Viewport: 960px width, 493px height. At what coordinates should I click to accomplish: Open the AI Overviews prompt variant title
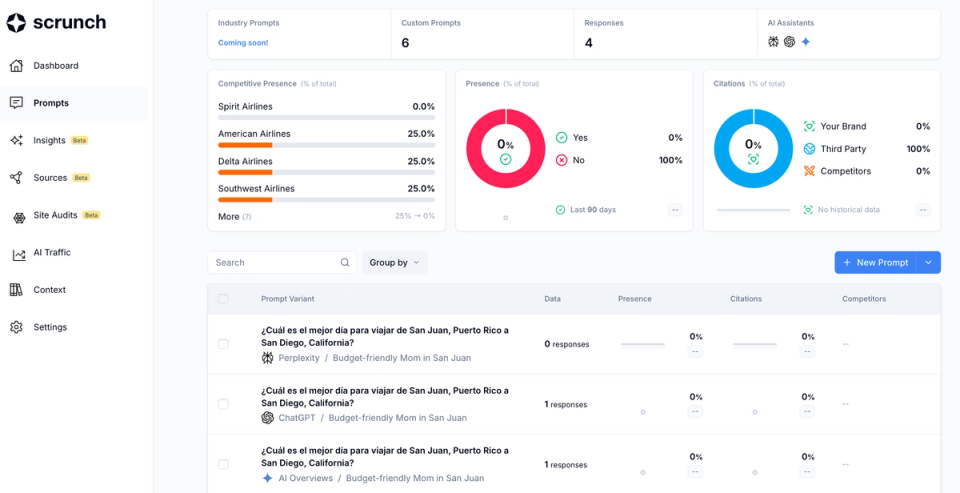384,457
